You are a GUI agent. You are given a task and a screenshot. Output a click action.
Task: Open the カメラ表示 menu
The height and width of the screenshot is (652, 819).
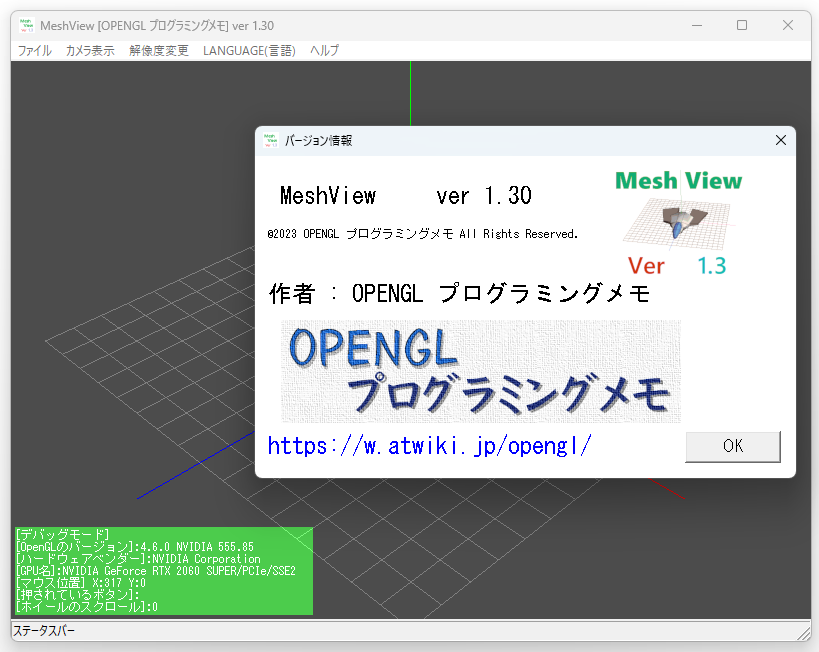[x=90, y=51]
